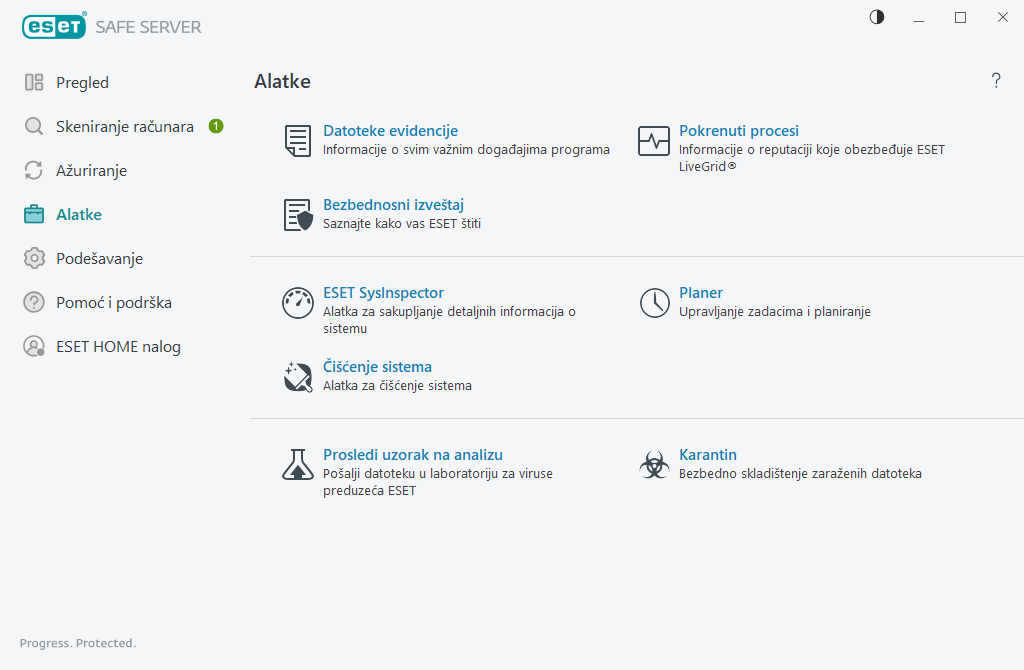Click the sample analysis flask icon
This screenshot has height=670, width=1024.
click(x=298, y=464)
